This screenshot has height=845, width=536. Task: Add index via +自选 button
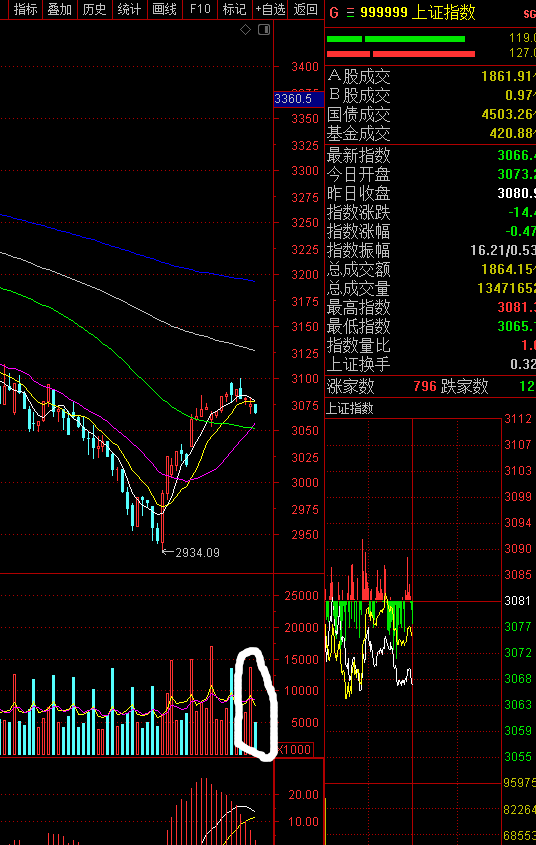(270, 9)
